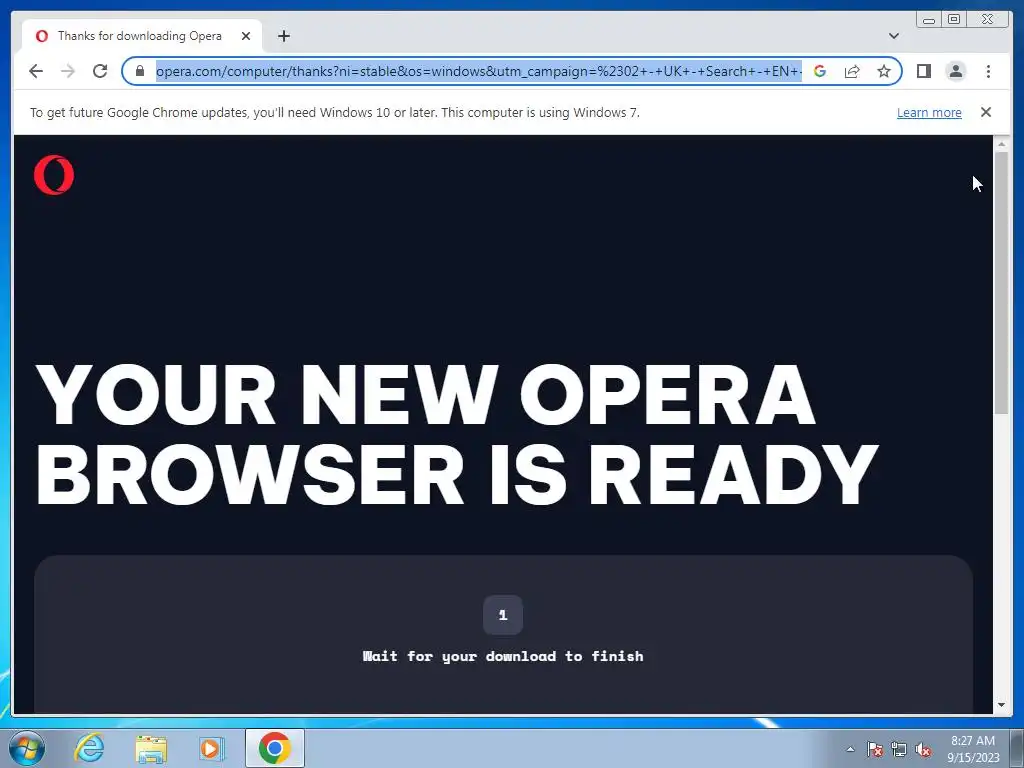The height and width of the screenshot is (768, 1024).
Task: Restore down the Chrome window
Action: tap(954, 20)
